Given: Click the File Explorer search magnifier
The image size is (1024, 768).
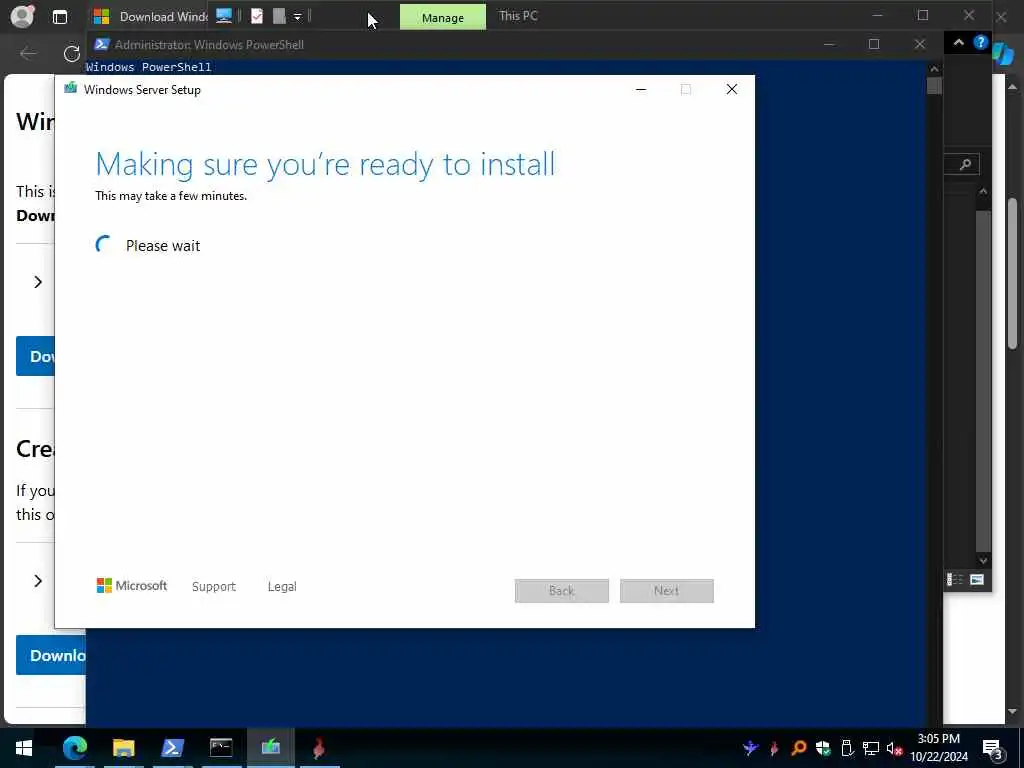Looking at the screenshot, I should pos(965,165).
